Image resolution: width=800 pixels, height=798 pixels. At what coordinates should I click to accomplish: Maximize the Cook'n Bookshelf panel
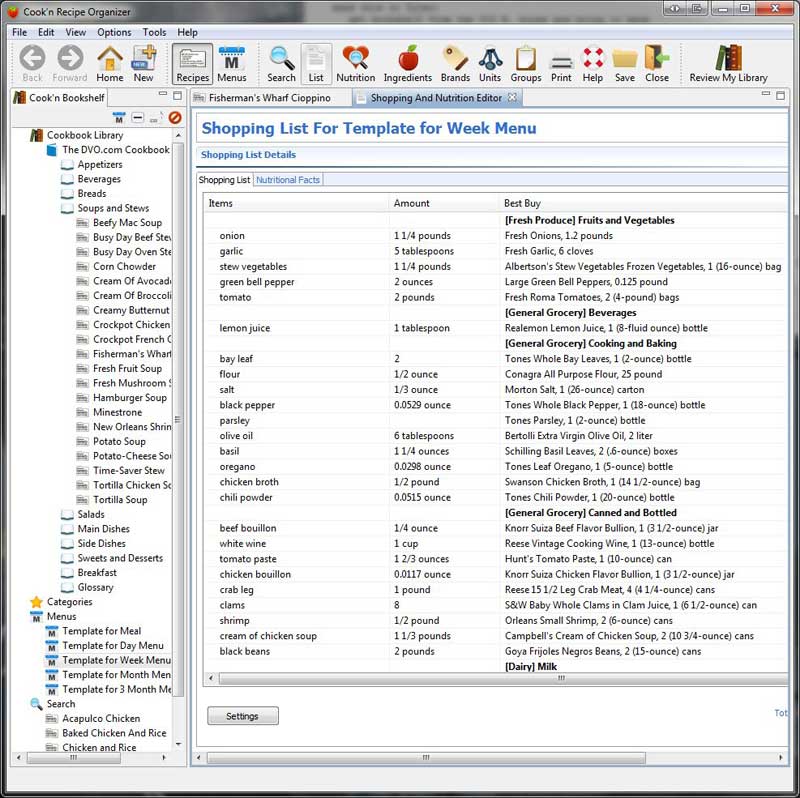178,95
